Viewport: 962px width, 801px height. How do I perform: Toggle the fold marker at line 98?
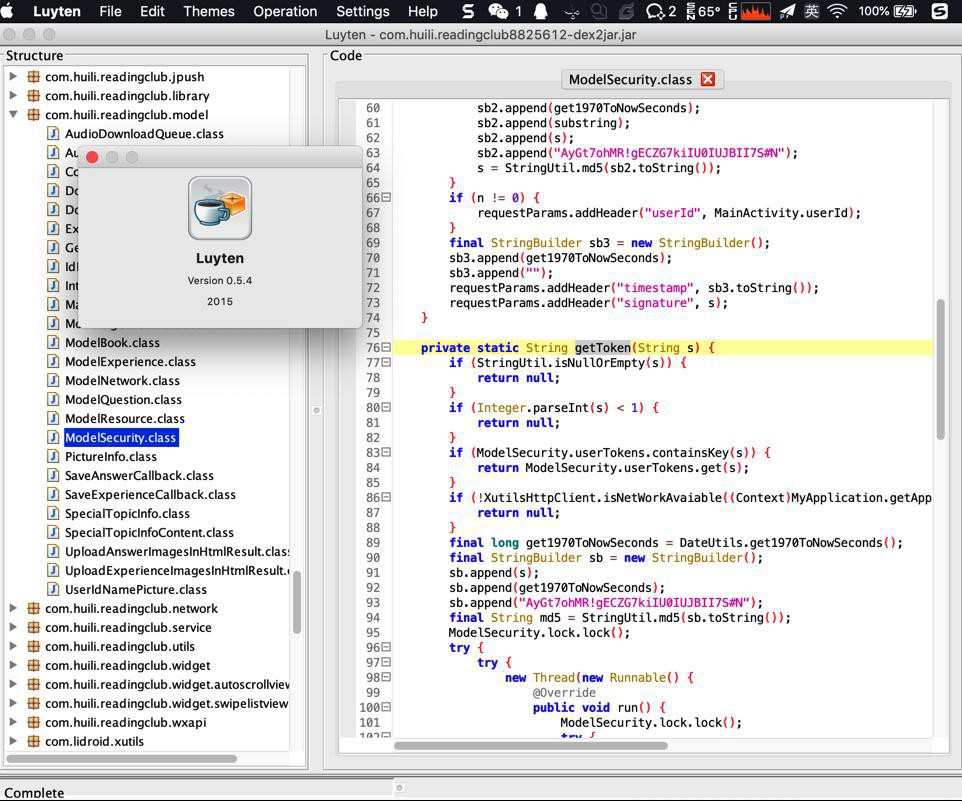coord(386,677)
